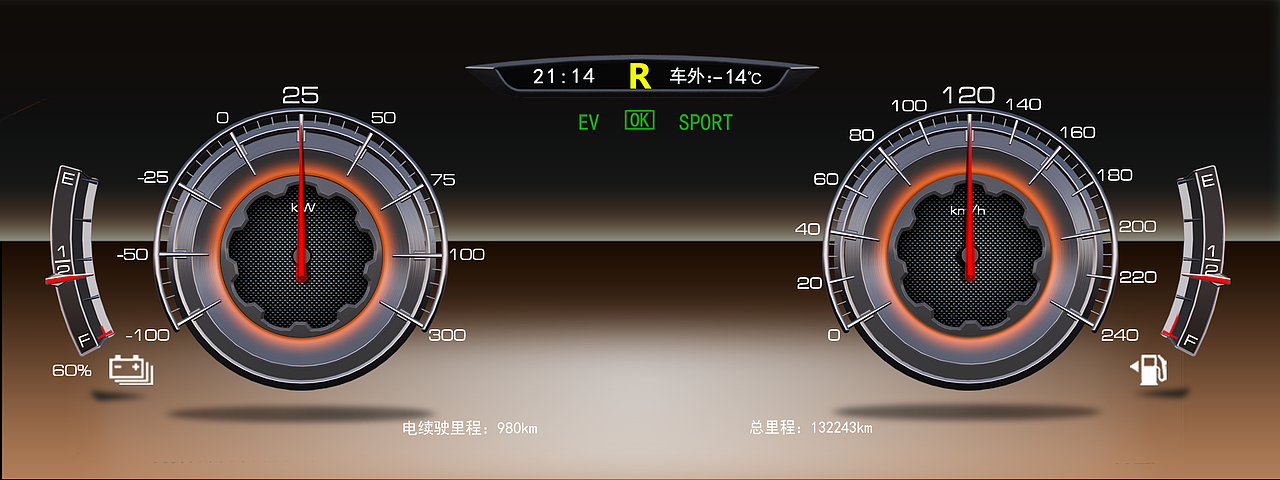This screenshot has width=1280, height=480.
Task: Click the F mark on fuel gauge
Action: point(1190,340)
